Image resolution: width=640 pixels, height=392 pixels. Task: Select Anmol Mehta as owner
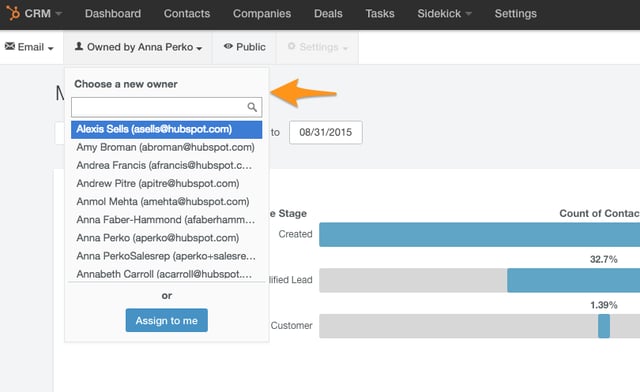click(x=167, y=202)
